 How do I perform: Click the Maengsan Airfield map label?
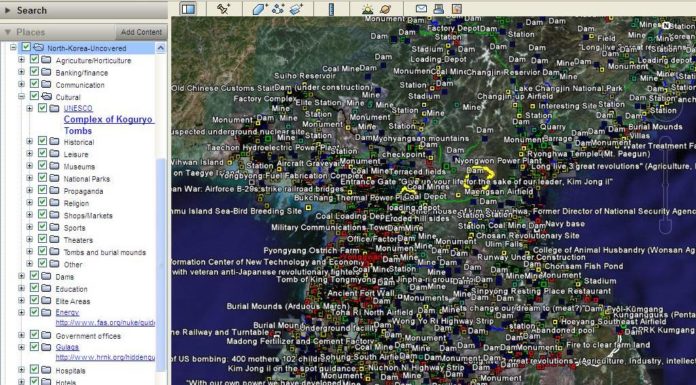click(x=498, y=191)
